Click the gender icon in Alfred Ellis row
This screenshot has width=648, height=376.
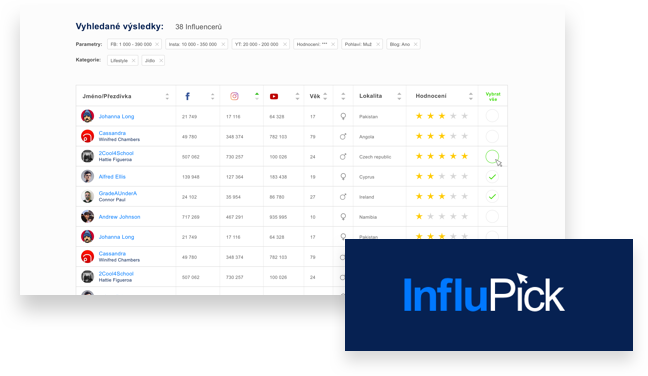point(343,176)
